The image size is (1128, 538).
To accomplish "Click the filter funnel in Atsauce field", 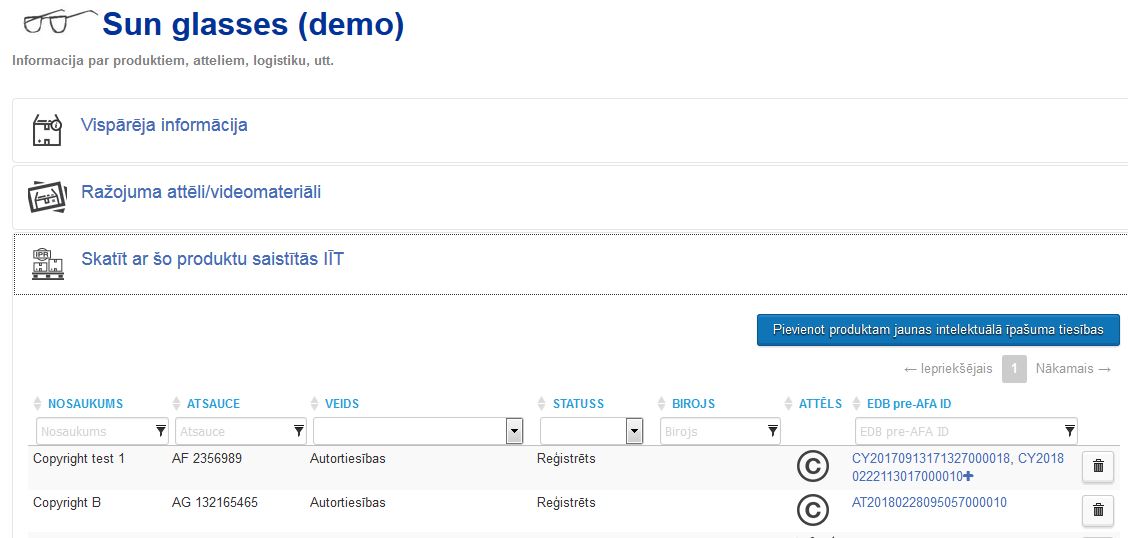I will pos(299,431).
